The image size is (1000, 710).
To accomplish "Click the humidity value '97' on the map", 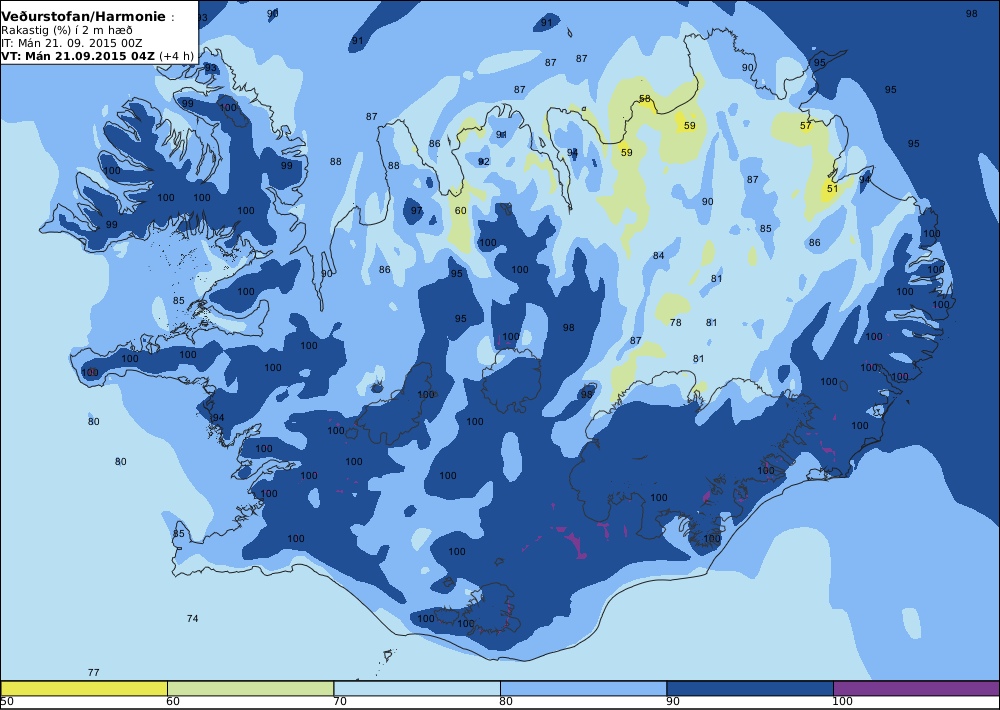I will point(416,211).
